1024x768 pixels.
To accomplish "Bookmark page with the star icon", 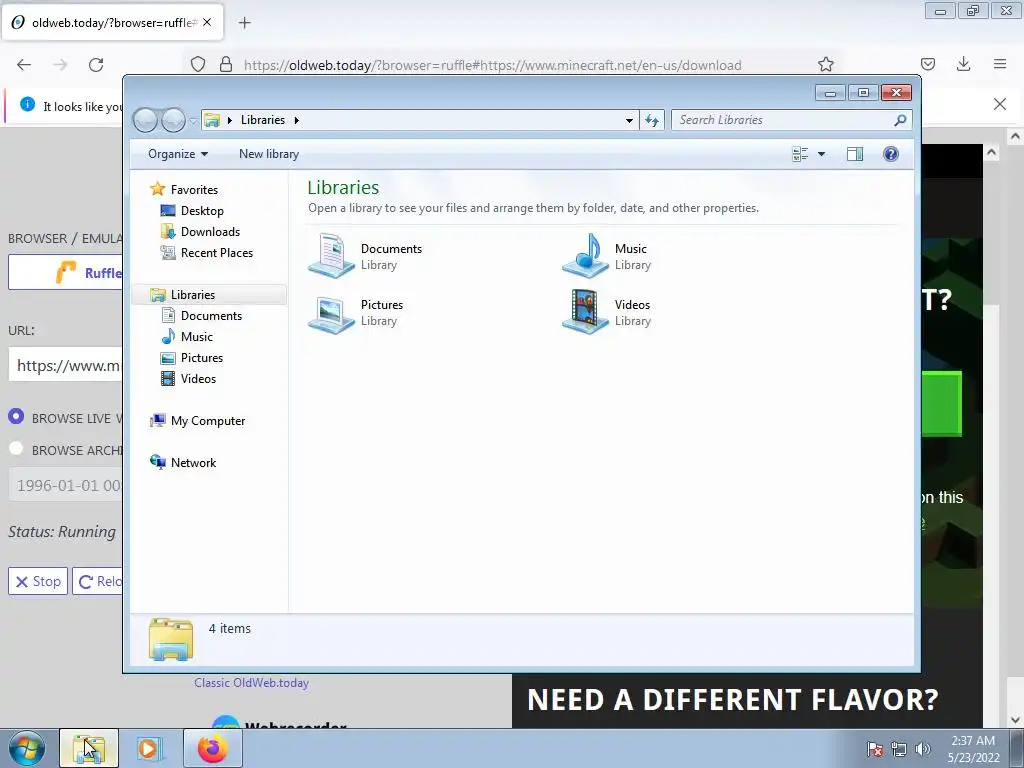I will click(825, 64).
